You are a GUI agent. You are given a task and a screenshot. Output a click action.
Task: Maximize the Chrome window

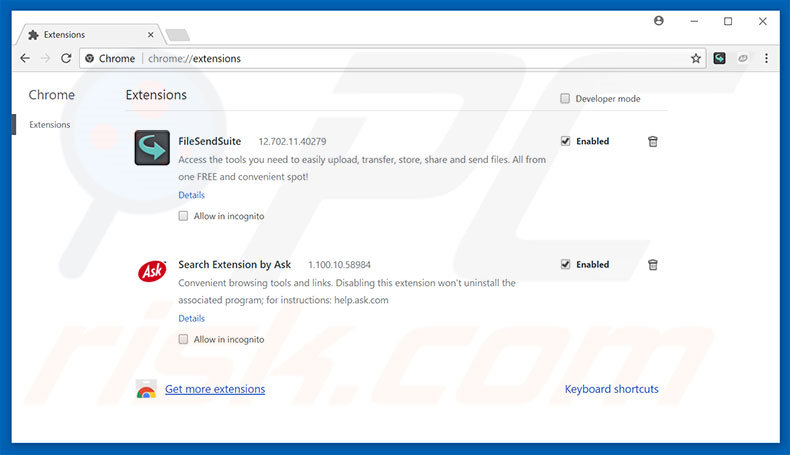728,21
